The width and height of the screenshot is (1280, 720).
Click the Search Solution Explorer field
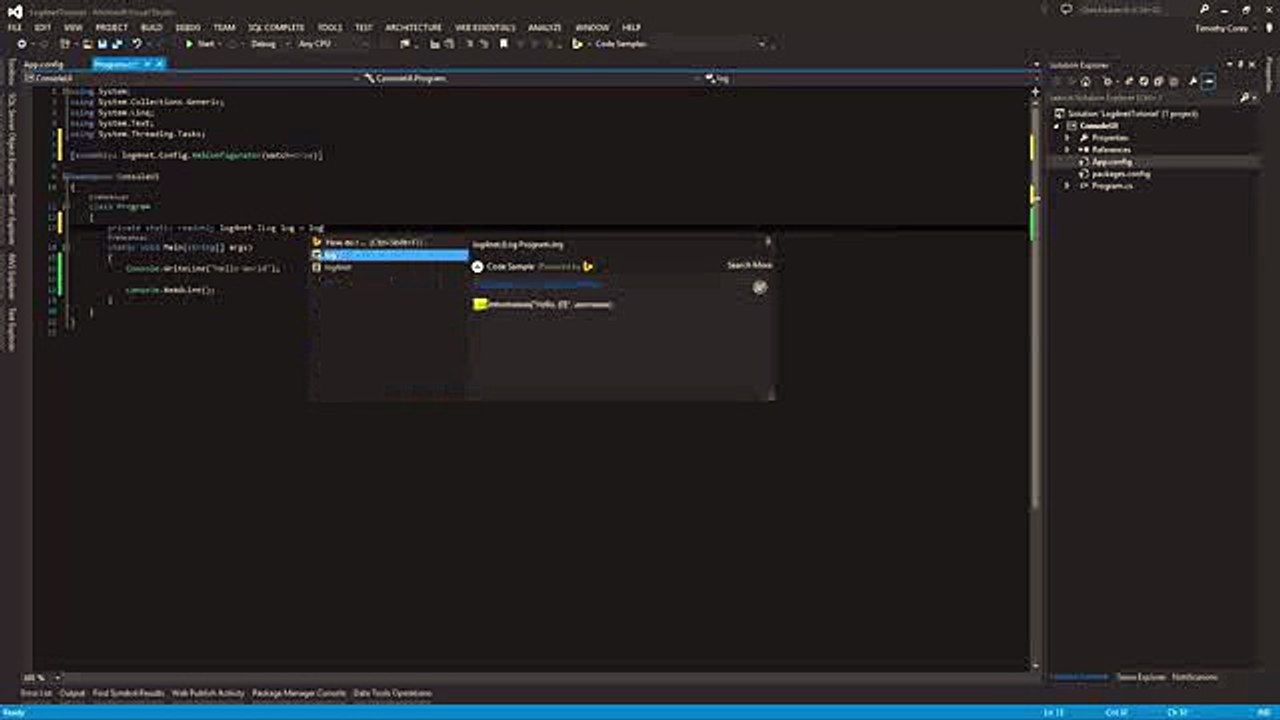pyautogui.click(x=1142, y=98)
